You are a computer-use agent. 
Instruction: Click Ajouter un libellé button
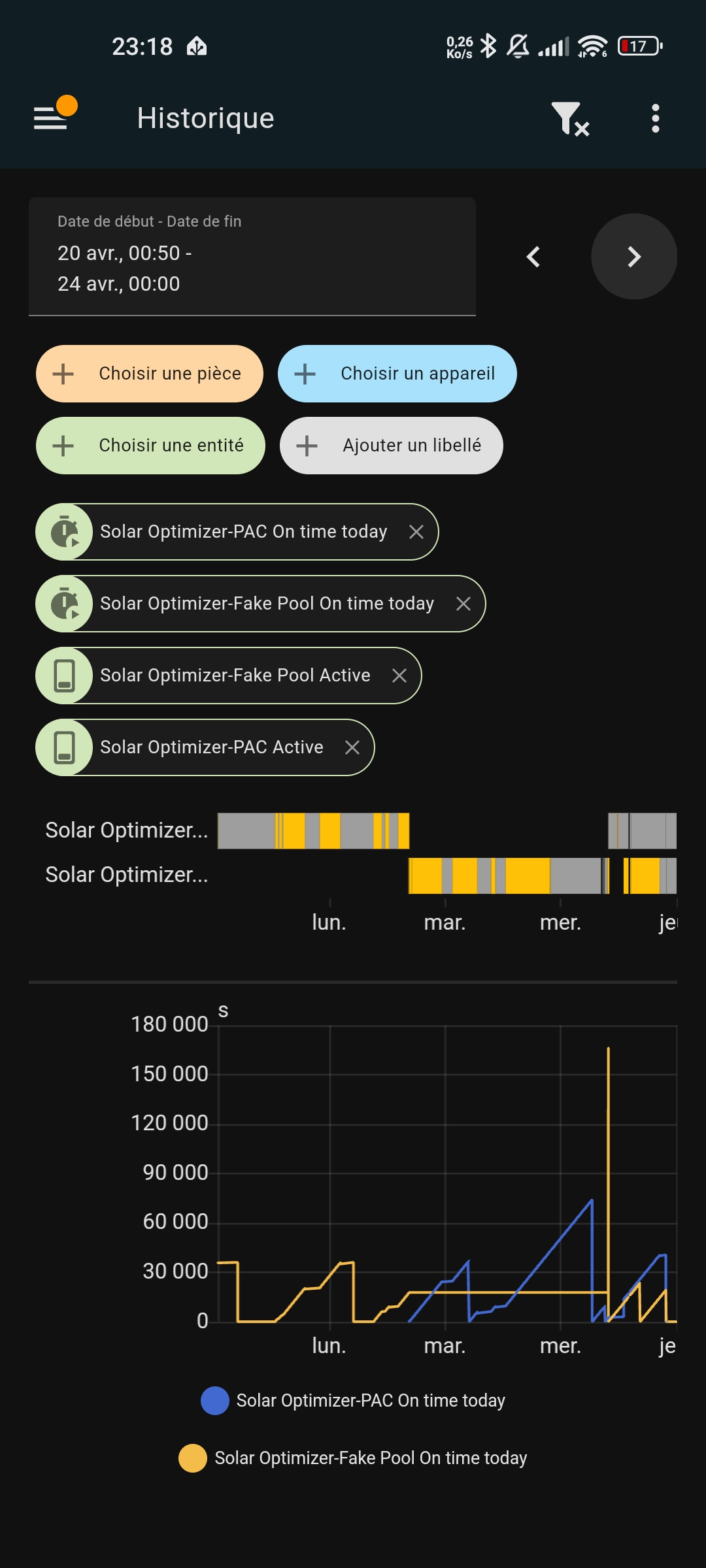391,446
